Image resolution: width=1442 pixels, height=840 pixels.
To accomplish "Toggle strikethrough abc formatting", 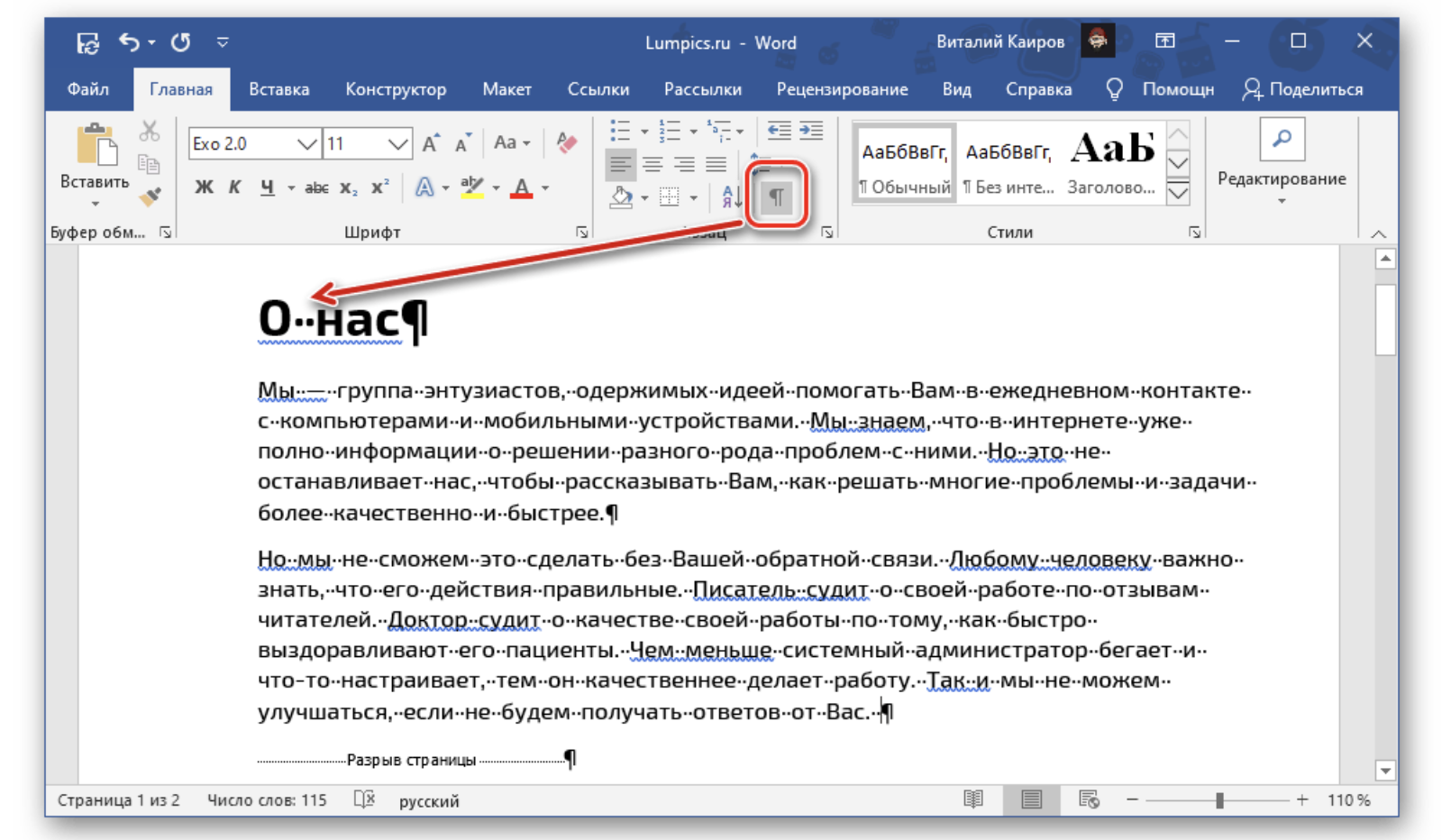I will (x=316, y=187).
